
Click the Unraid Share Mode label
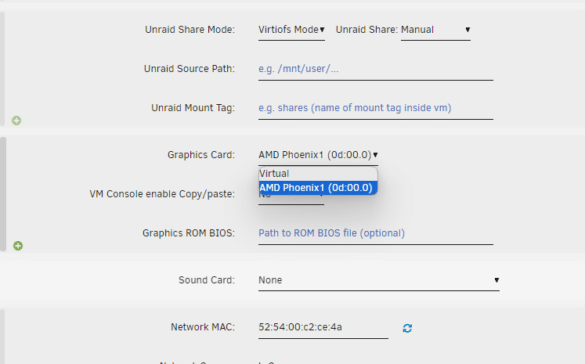point(190,30)
